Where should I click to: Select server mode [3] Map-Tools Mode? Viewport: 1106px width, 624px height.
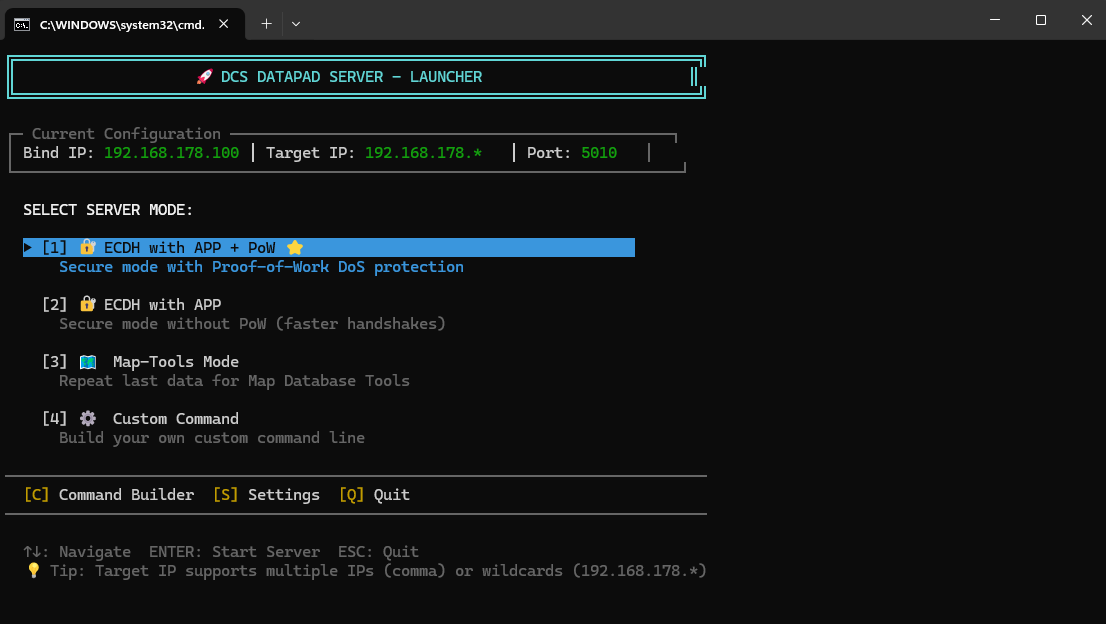175,361
